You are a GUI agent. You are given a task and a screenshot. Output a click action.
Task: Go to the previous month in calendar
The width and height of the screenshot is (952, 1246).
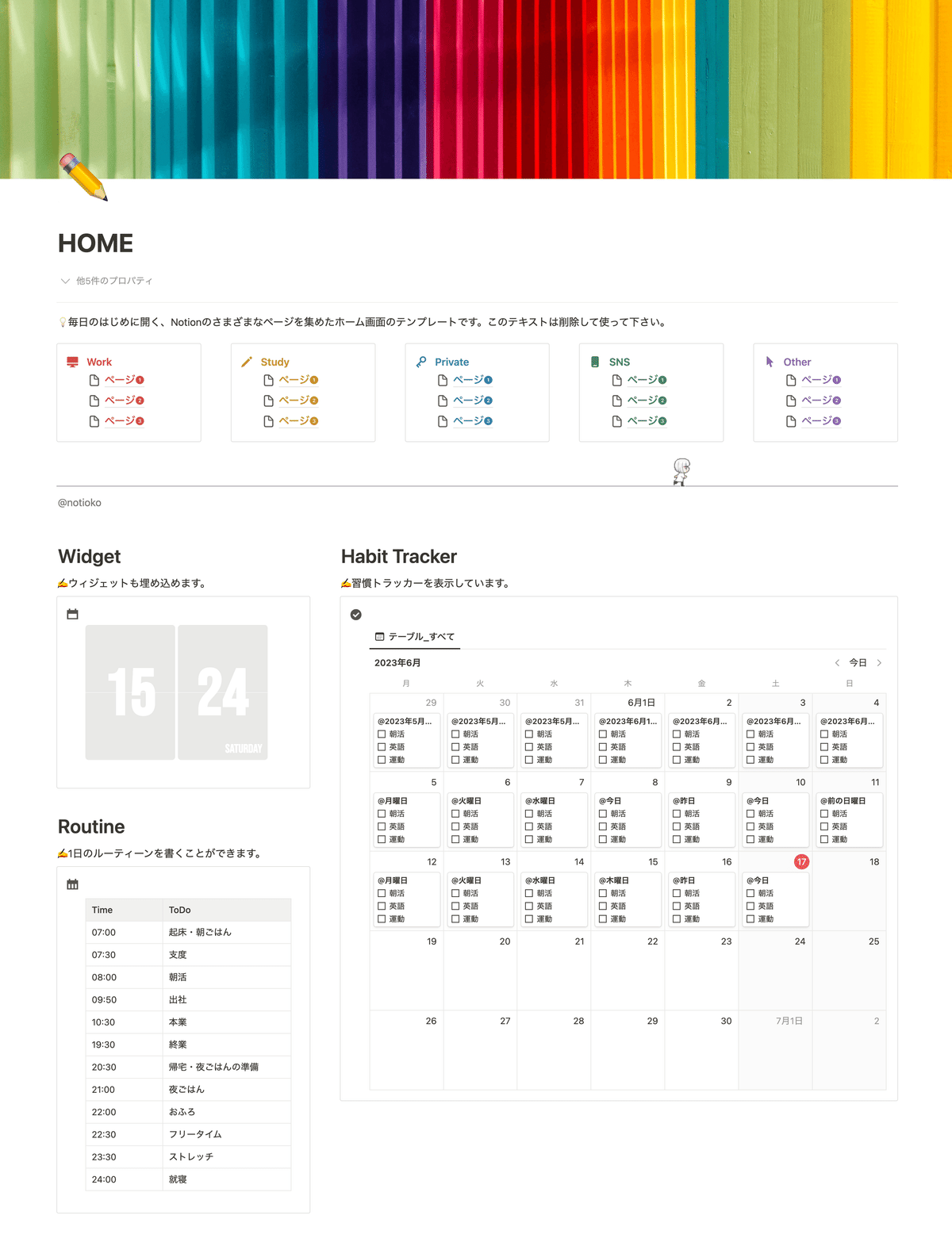tap(837, 662)
